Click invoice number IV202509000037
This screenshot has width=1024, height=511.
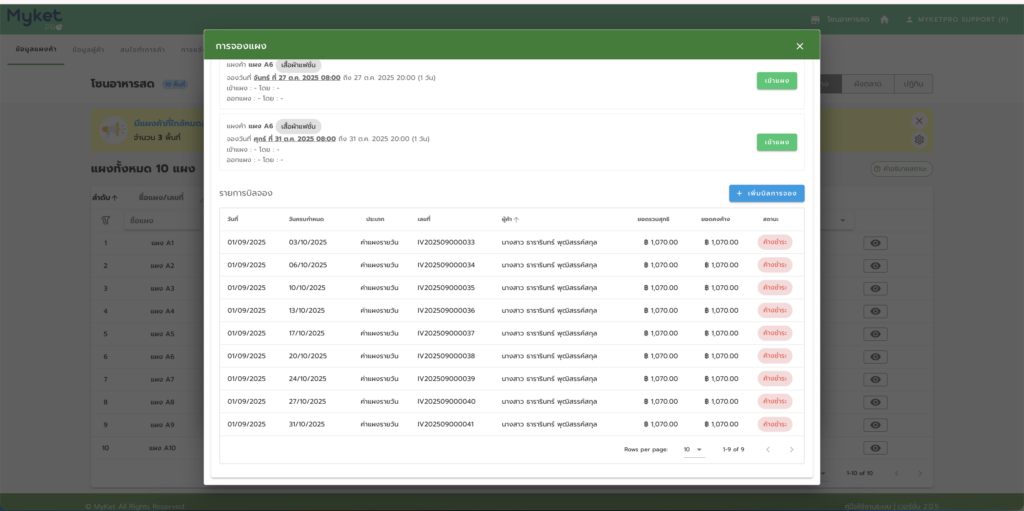[446, 333]
